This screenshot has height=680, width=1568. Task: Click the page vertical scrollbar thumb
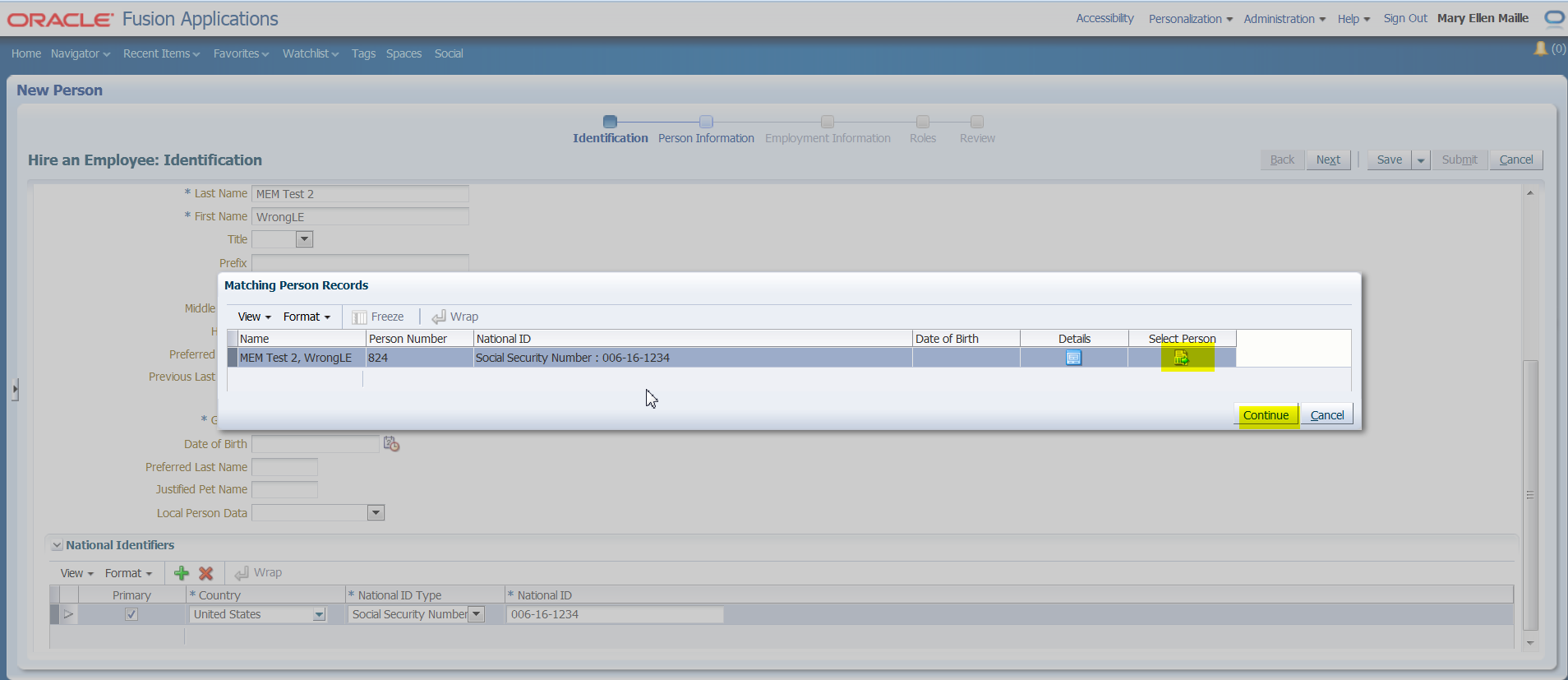(1530, 495)
